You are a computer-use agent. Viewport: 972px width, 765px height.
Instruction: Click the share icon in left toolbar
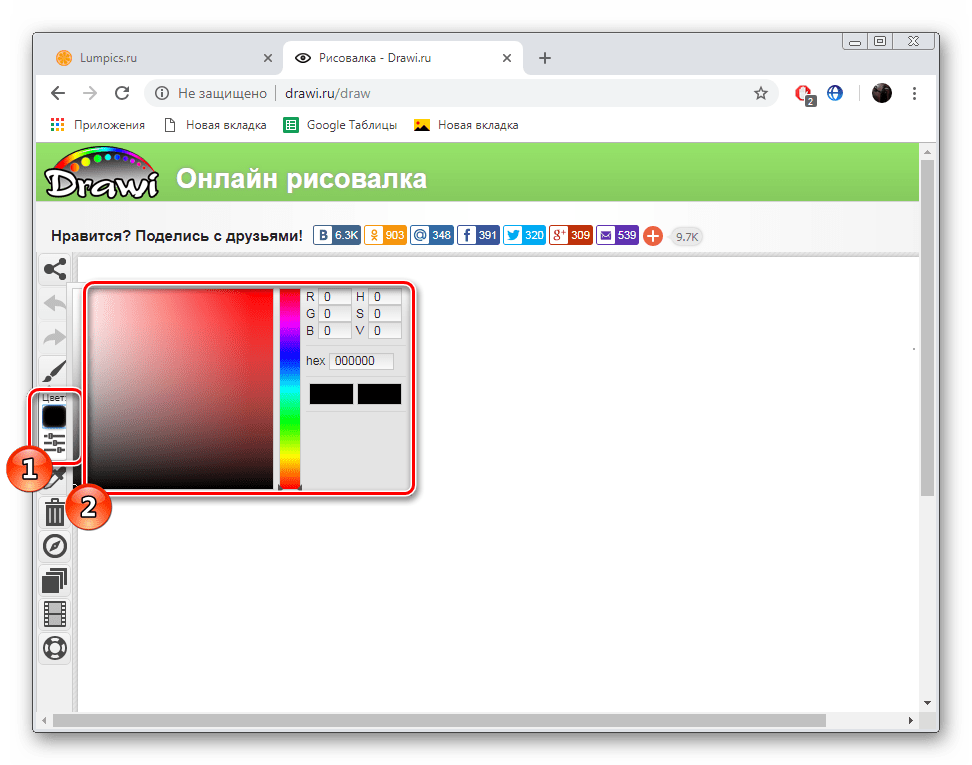point(54,269)
